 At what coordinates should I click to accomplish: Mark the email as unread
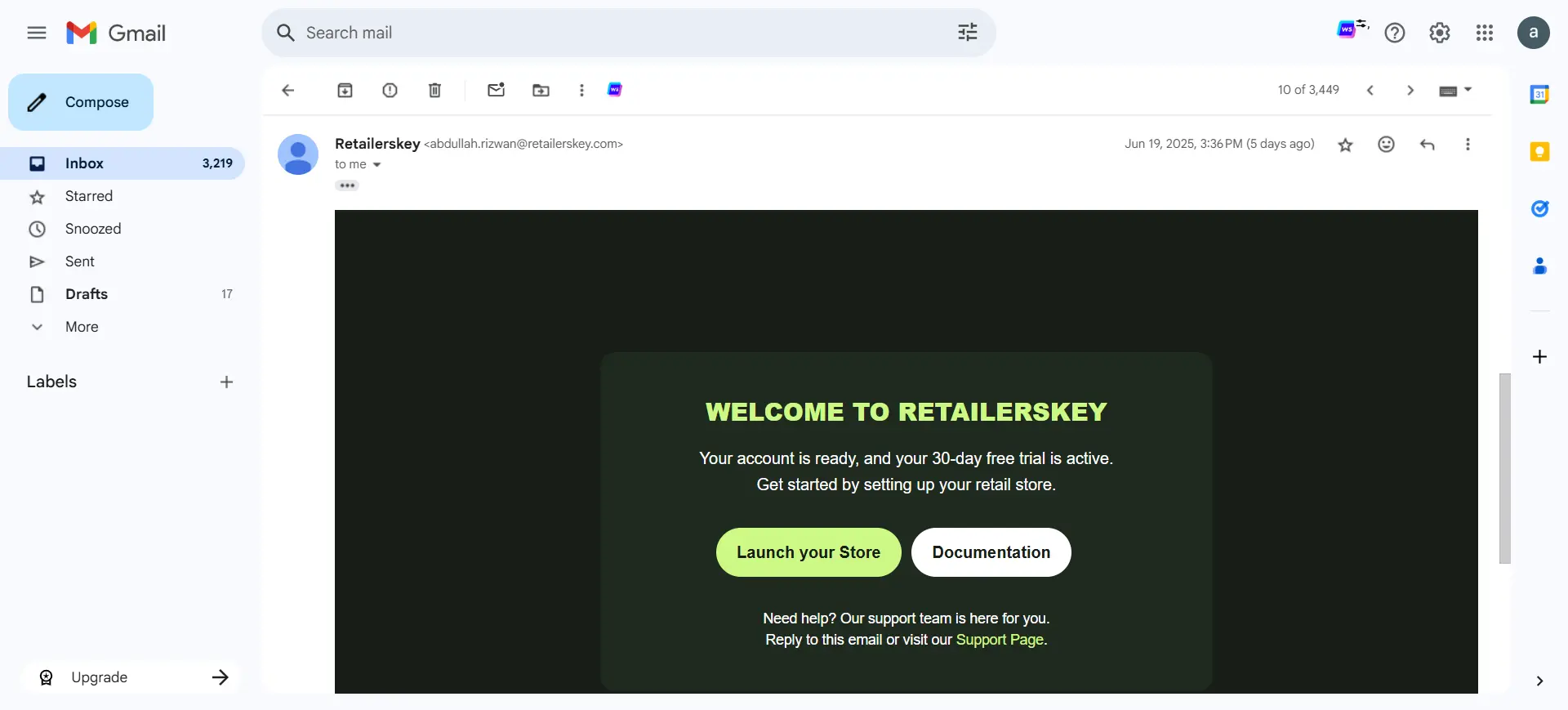point(496,90)
